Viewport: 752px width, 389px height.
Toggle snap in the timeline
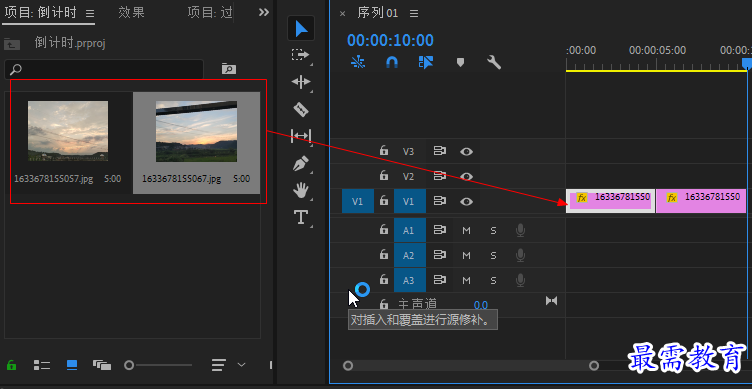392,62
